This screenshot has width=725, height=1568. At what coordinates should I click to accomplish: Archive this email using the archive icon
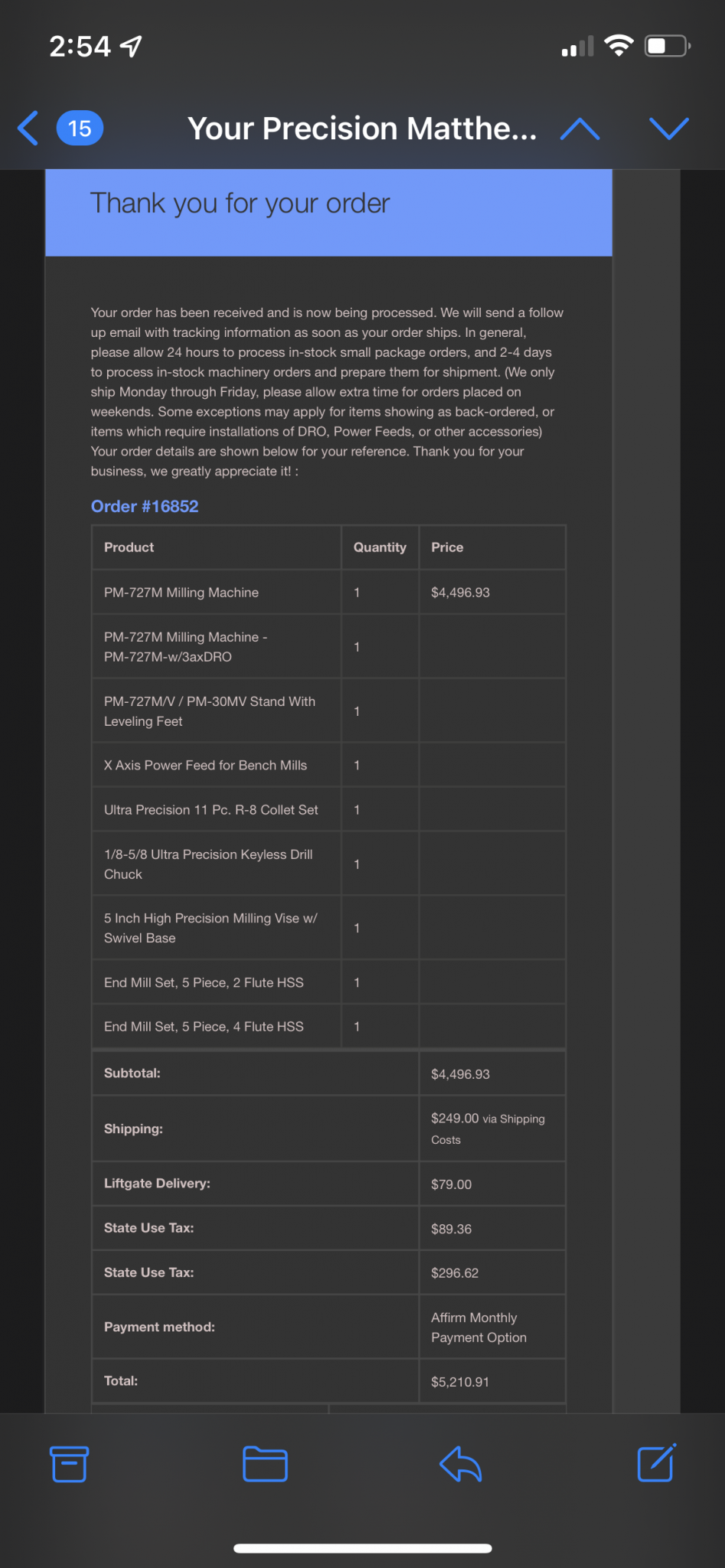[x=69, y=1464]
